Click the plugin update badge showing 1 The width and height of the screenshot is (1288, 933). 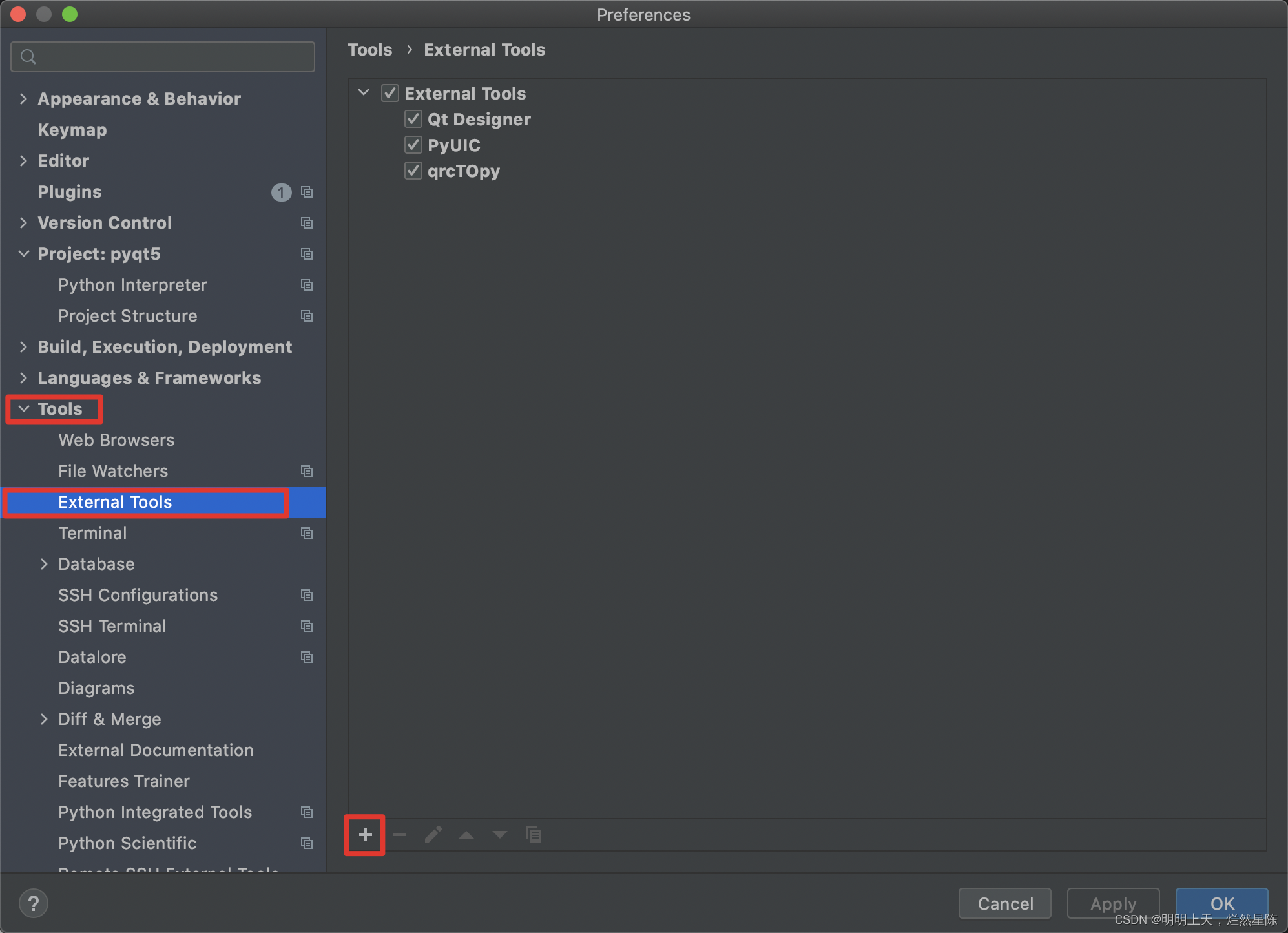[x=281, y=193]
